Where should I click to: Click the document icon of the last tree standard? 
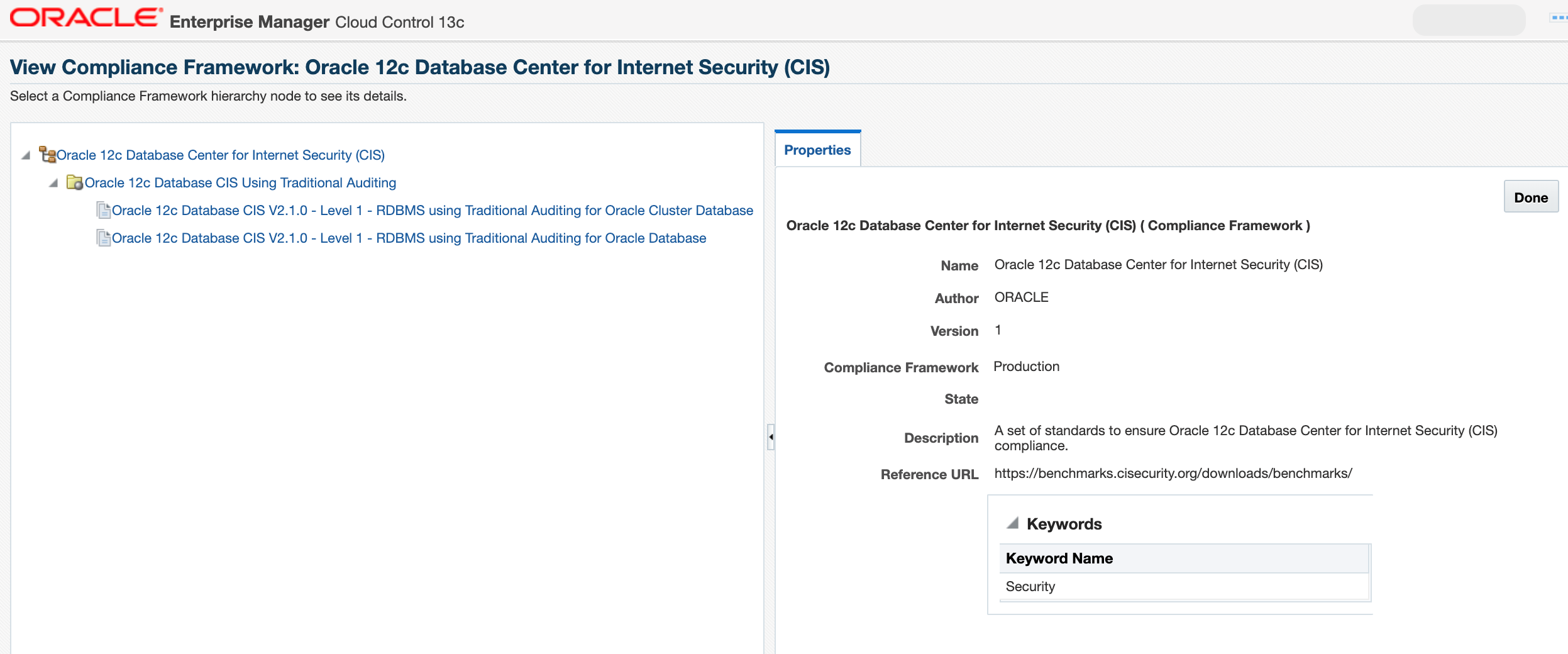pyautogui.click(x=103, y=238)
